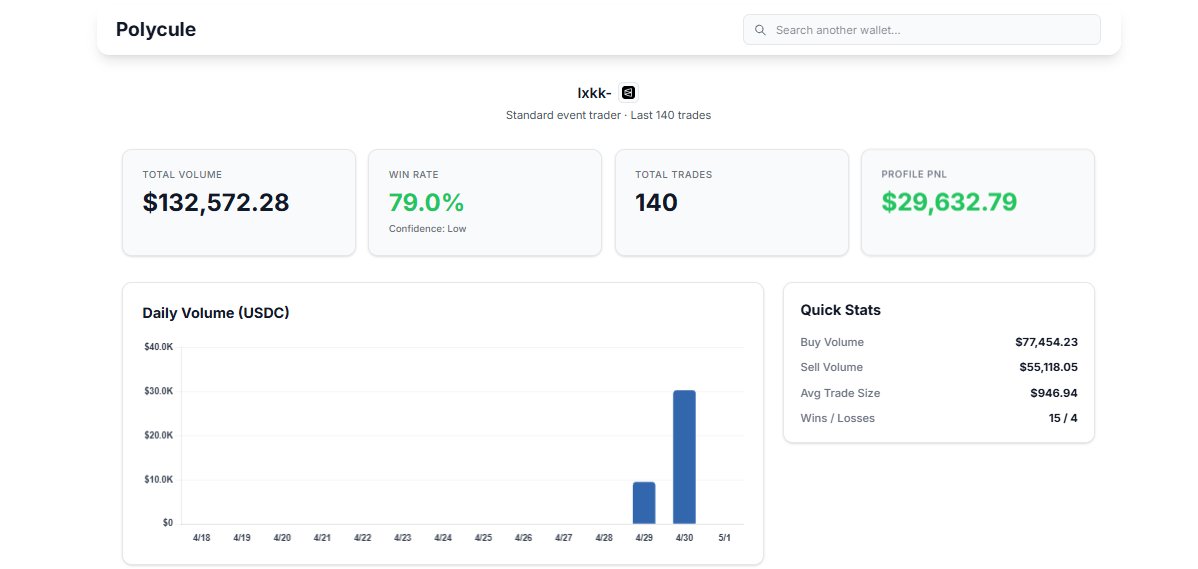This screenshot has width=1198, height=569.
Task: Click the 4/22 date label
Action: point(362,538)
